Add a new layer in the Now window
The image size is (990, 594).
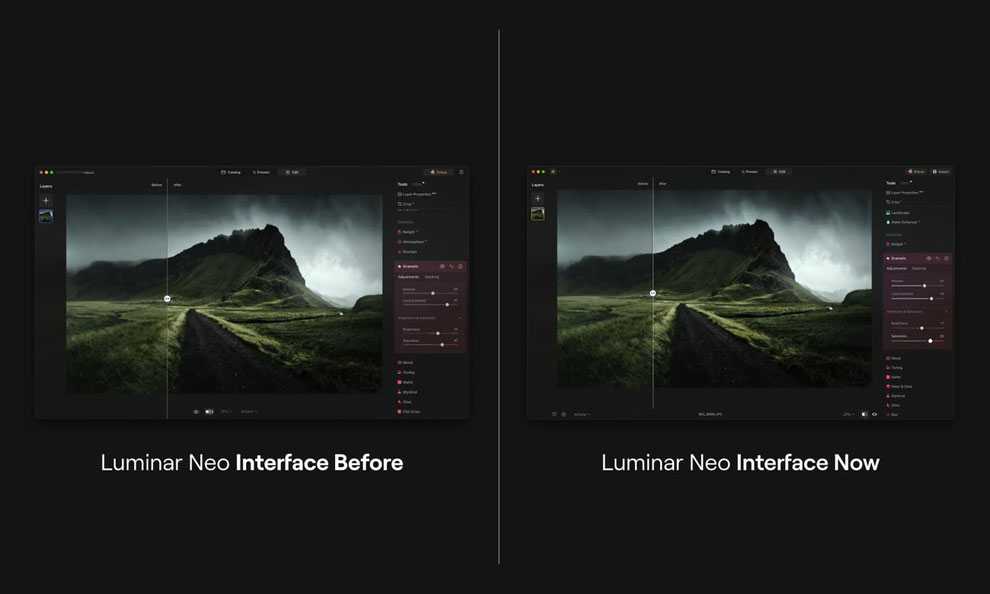[x=537, y=198]
